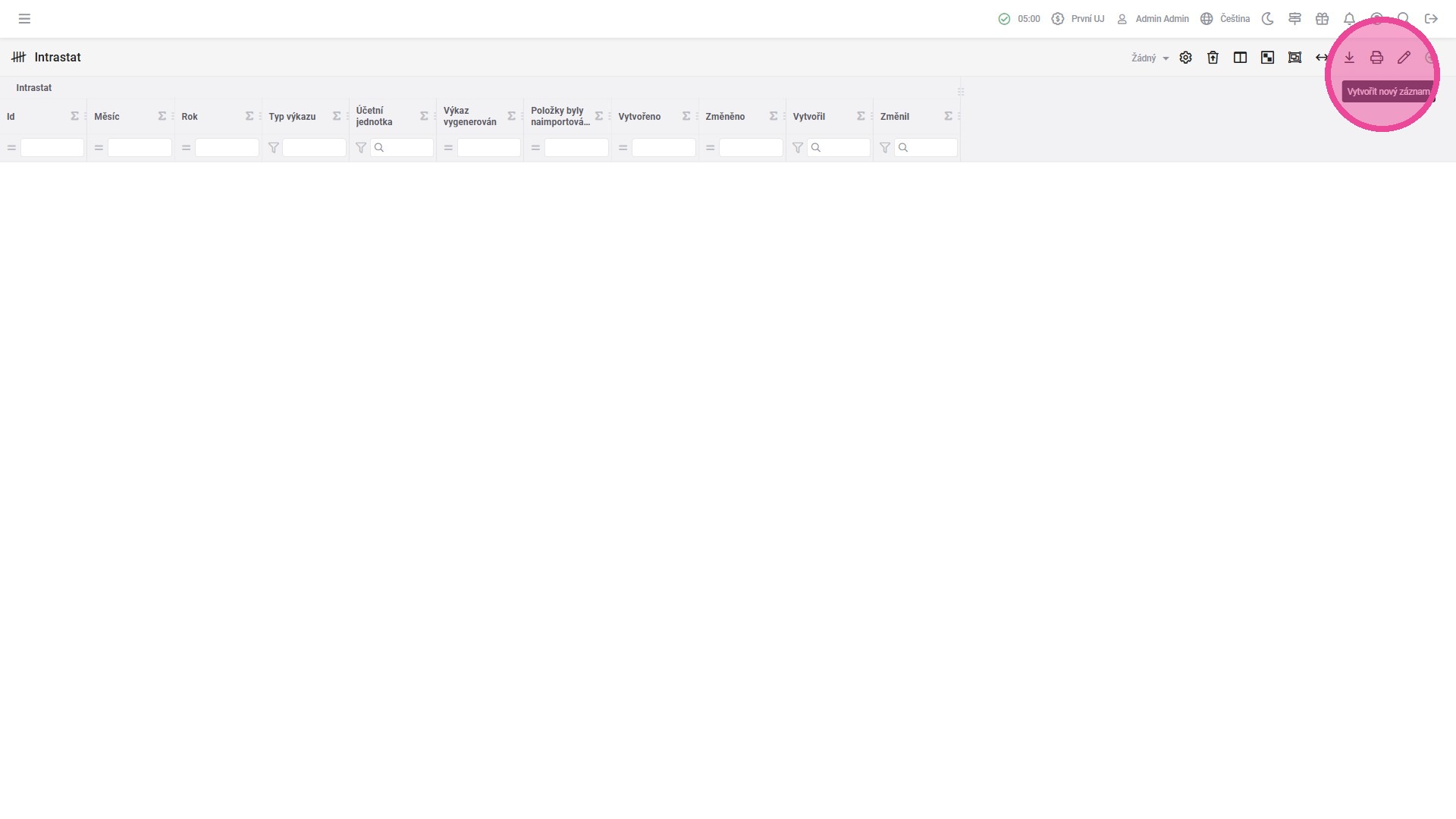This screenshot has width=1456, height=819.
Task: Open notifications bell
Action: (1349, 19)
